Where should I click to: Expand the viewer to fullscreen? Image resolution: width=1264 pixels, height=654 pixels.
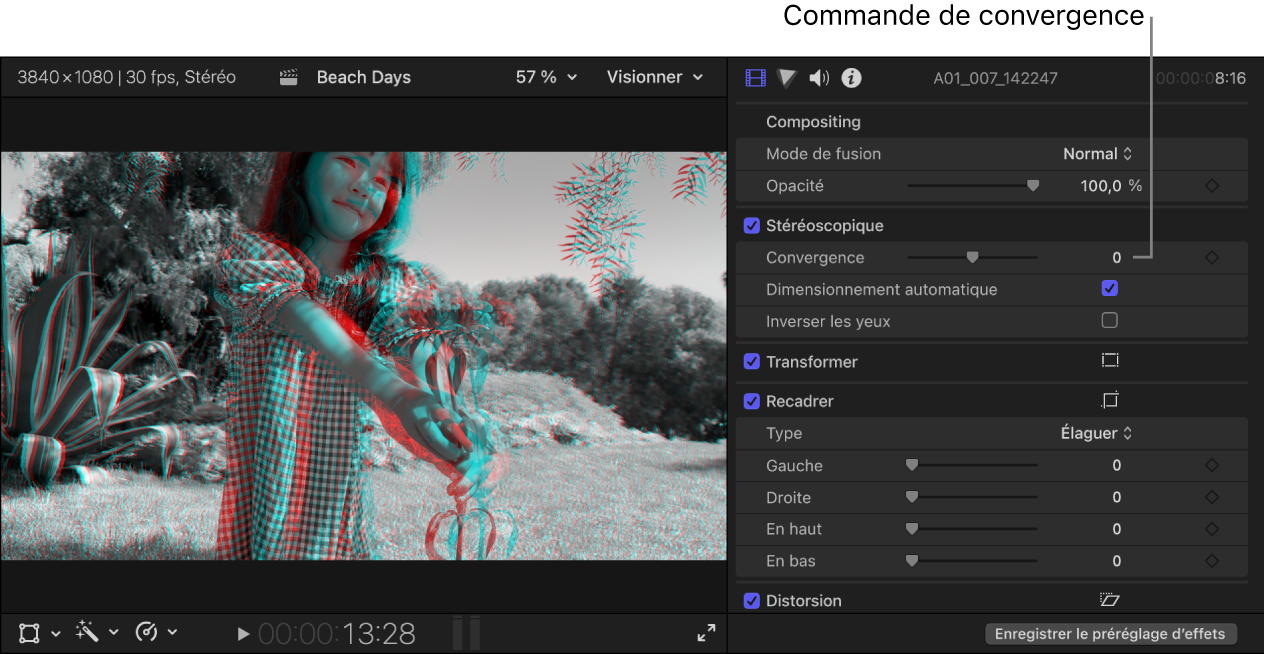click(x=706, y=632)
